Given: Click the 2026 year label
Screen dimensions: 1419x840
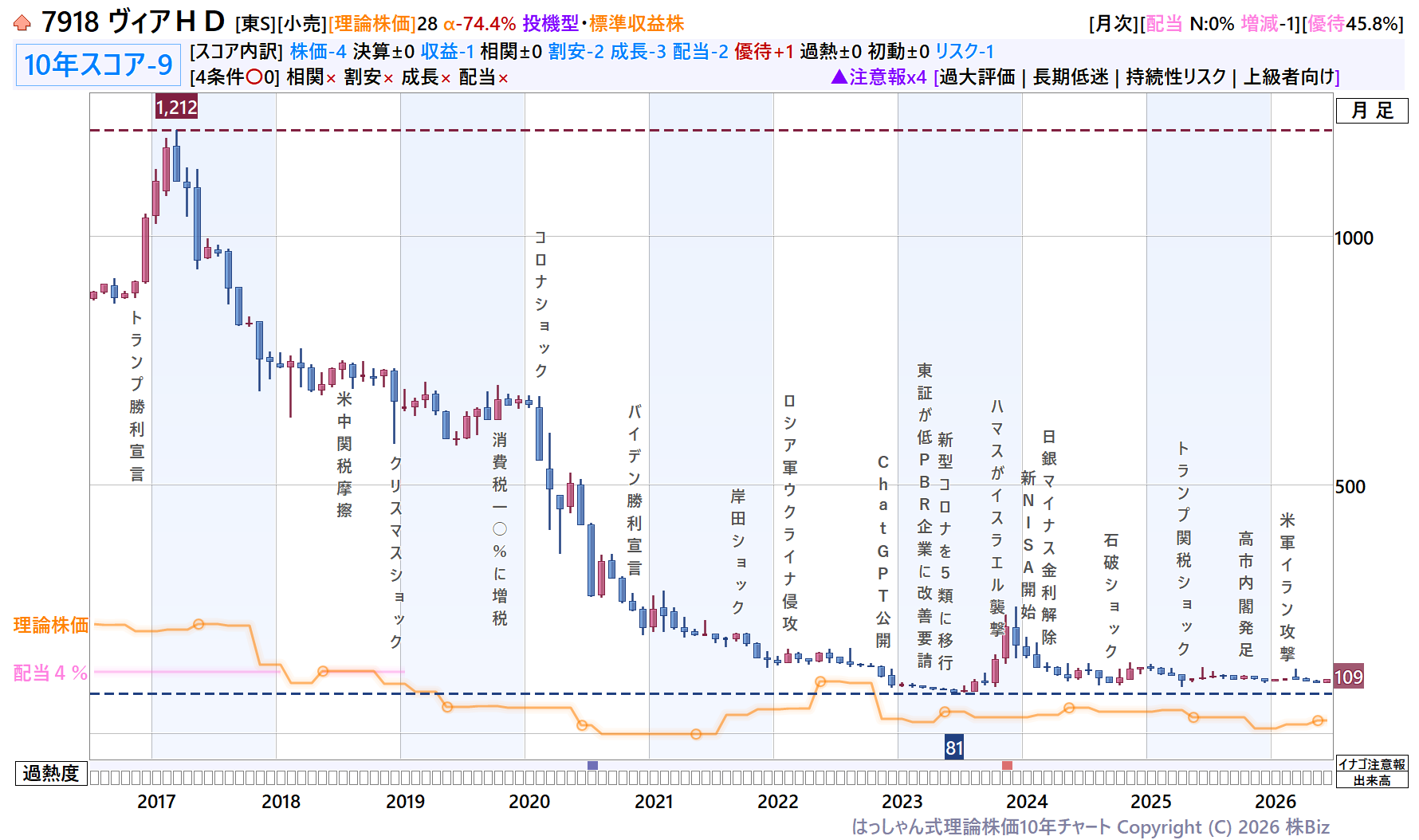Looking at the screenshot, I should [1276, 801].
